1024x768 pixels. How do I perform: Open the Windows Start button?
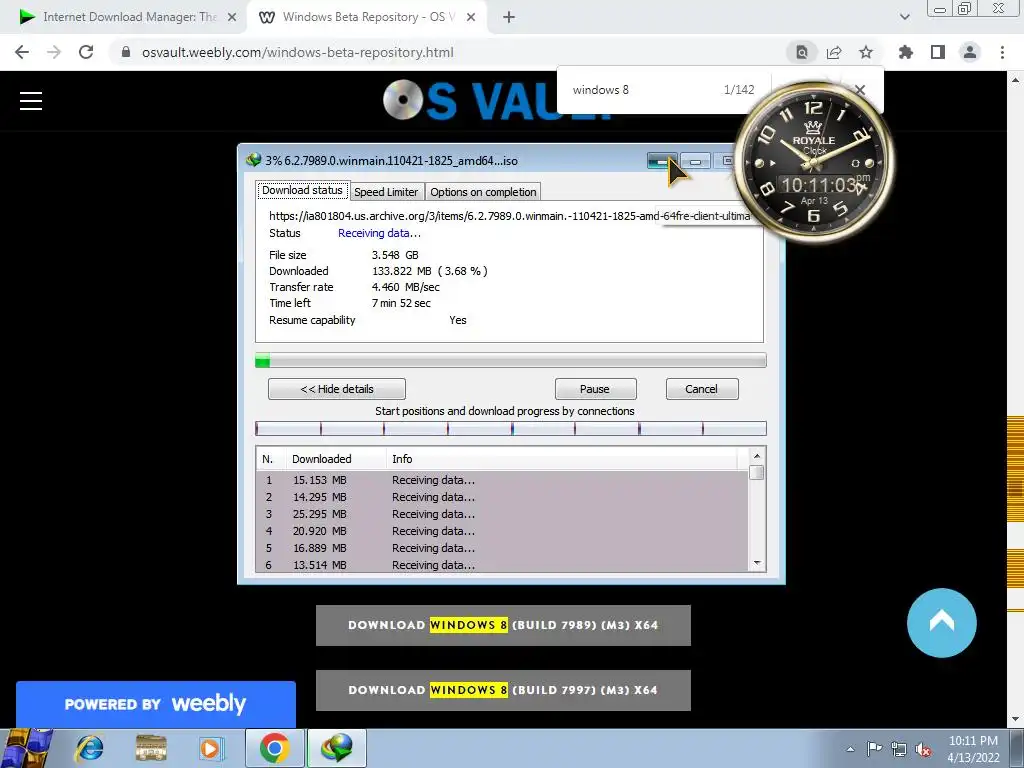(27, 748)
